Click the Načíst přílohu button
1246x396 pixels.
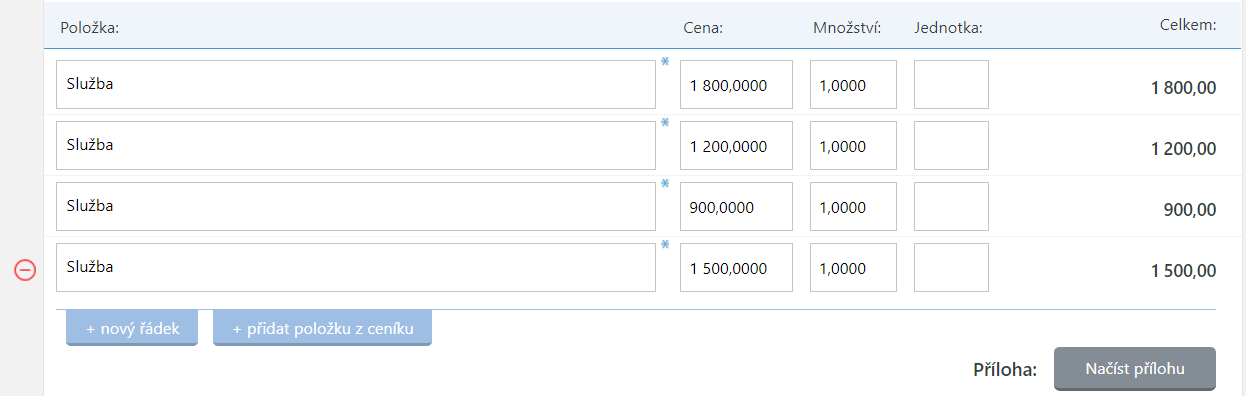click(1135, 369)
